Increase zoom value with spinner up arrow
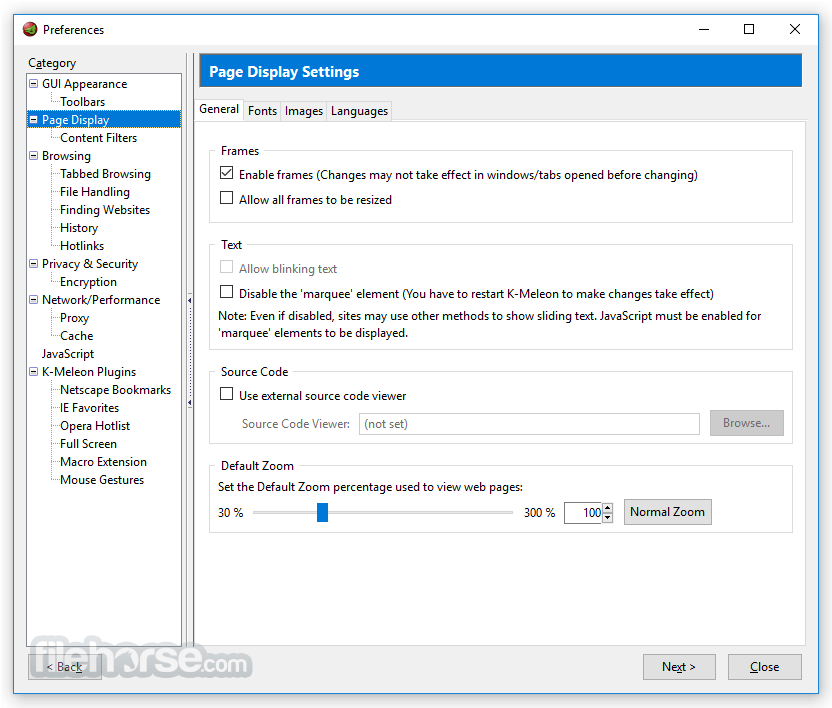The height and width of the screenshot is (708, 832). tap(608, 507)
